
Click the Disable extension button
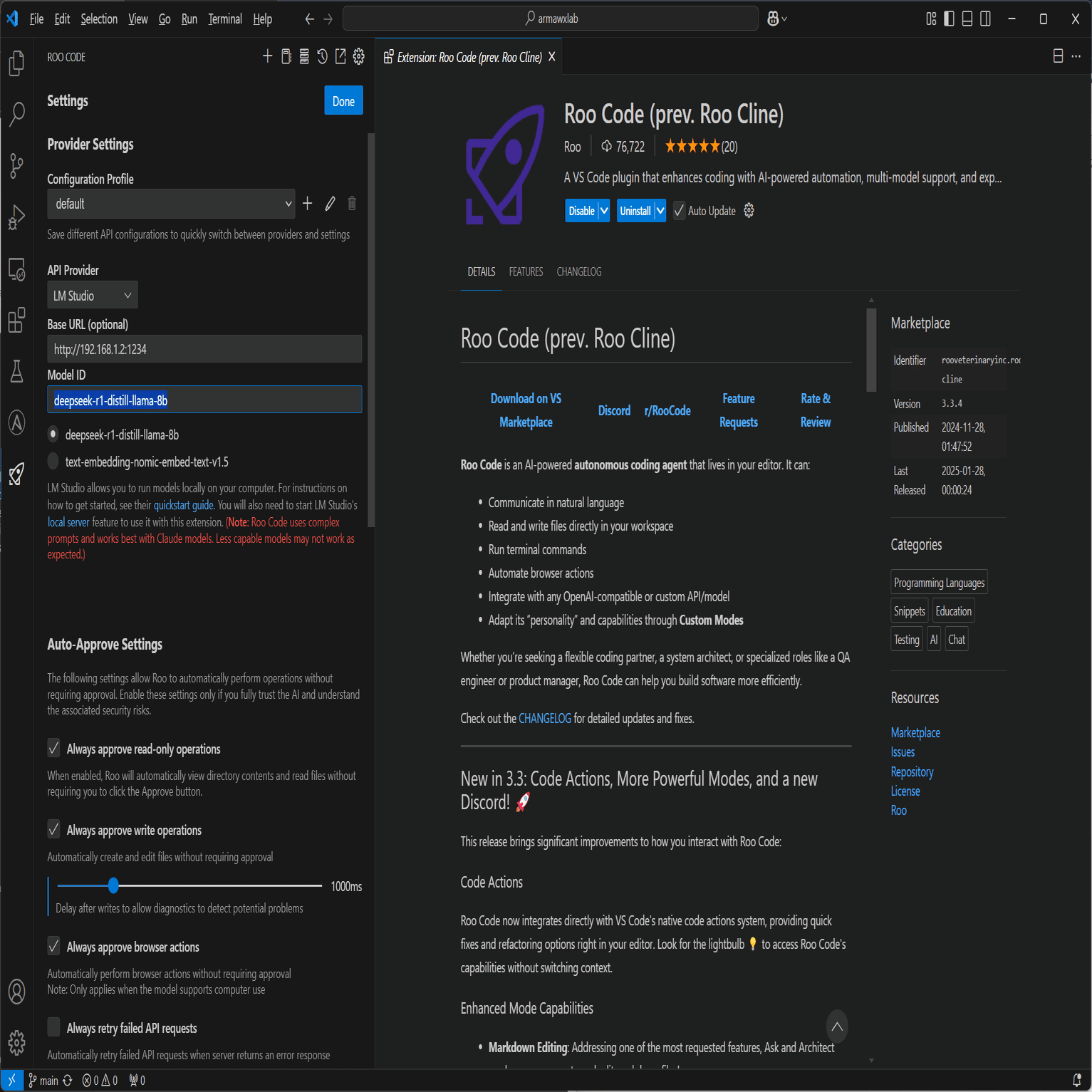point(582,211)
